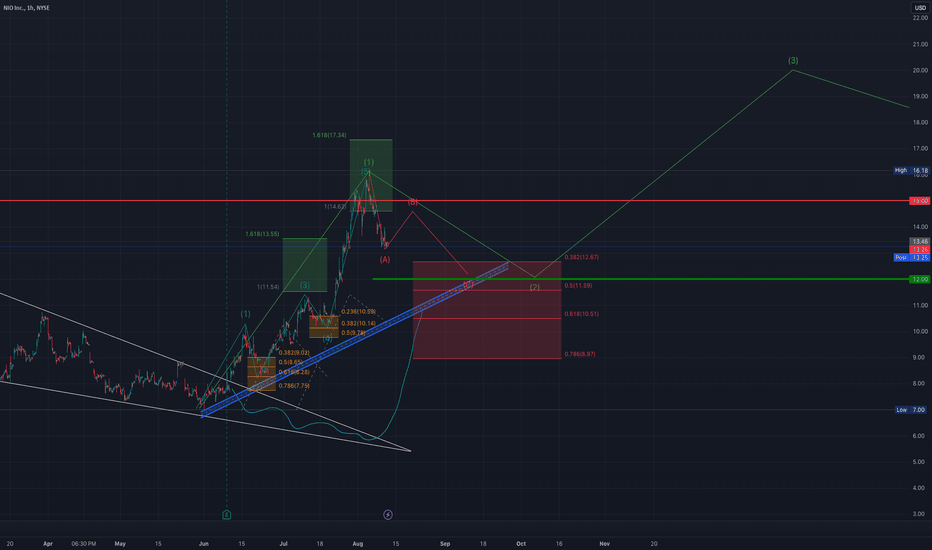Click the gray 13.46 price label
This screenshot has width=932, height=550.
tap(920, 241)
